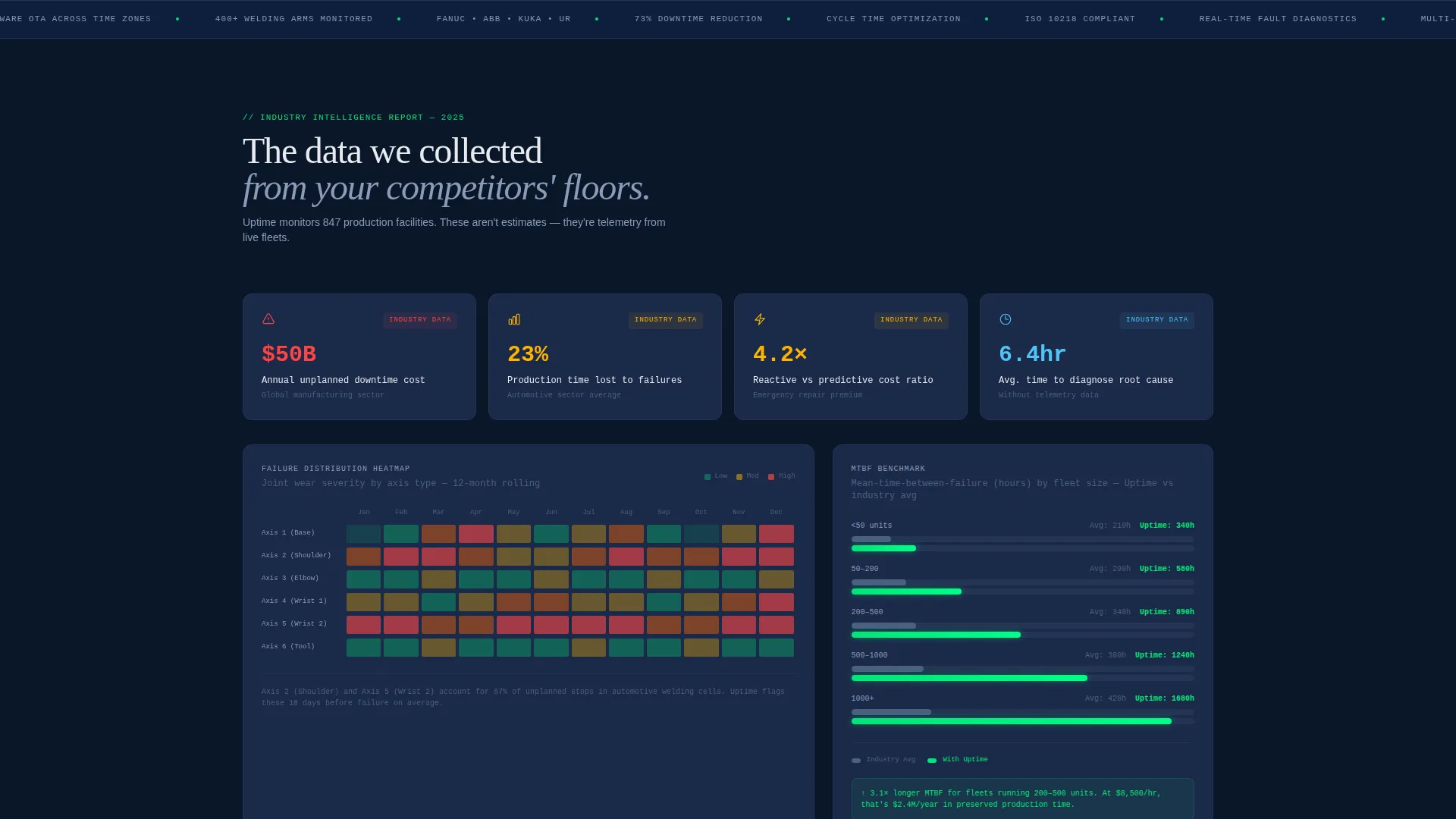1456x819 pixels.
Task: Click the 23% value
Action: pyautogui.click(x=528, y=354)
